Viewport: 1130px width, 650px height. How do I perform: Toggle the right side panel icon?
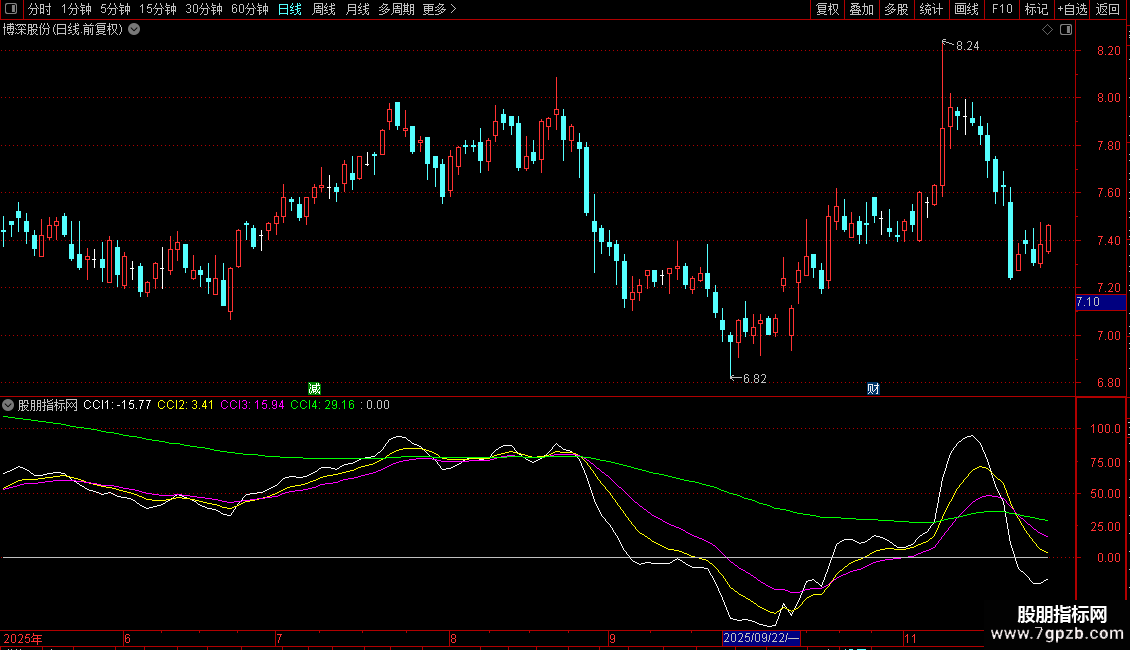click(1066, 30)
